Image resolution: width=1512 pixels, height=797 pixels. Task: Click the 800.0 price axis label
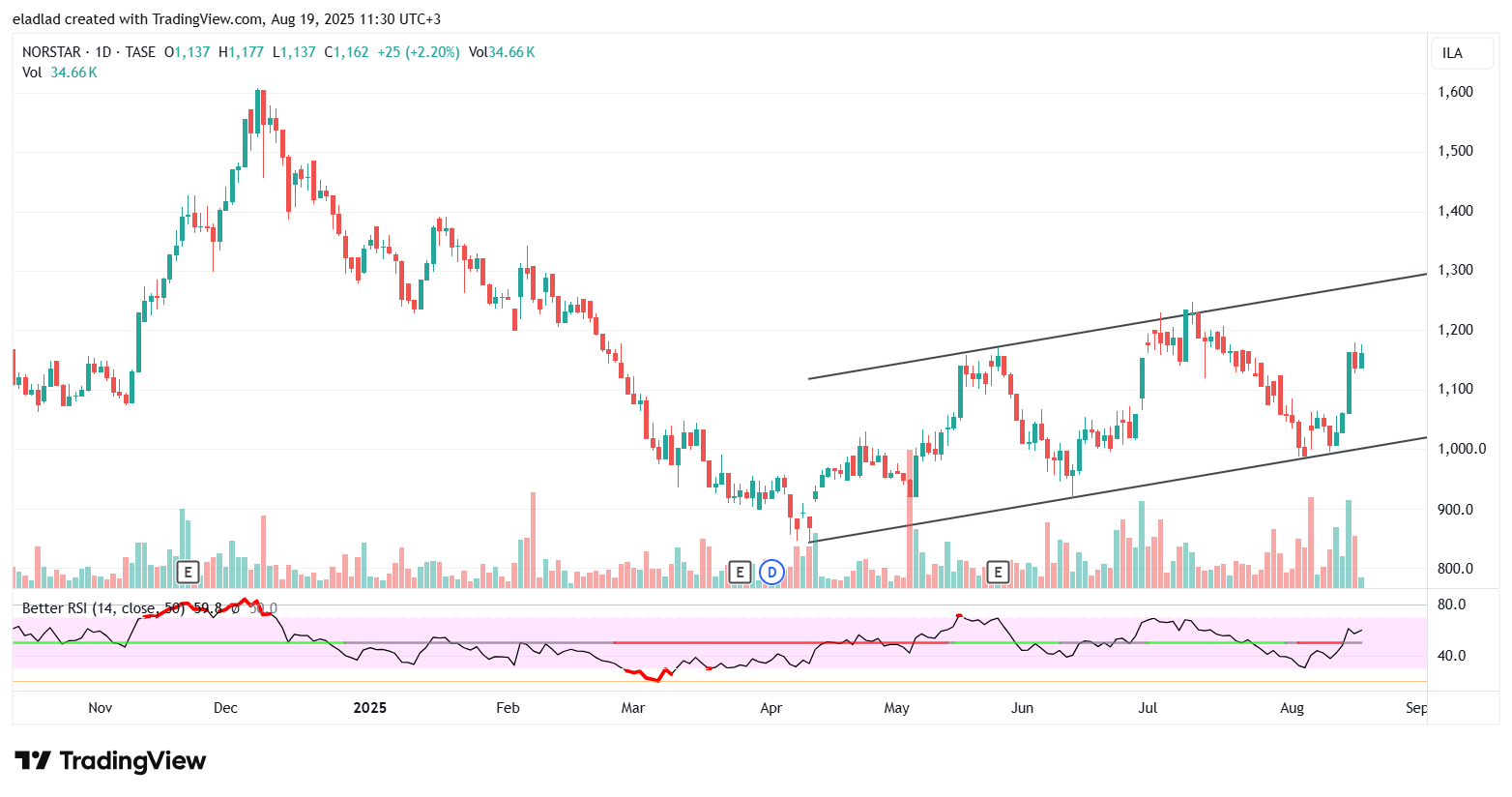pyautogui.click(x=1455, y=569)
